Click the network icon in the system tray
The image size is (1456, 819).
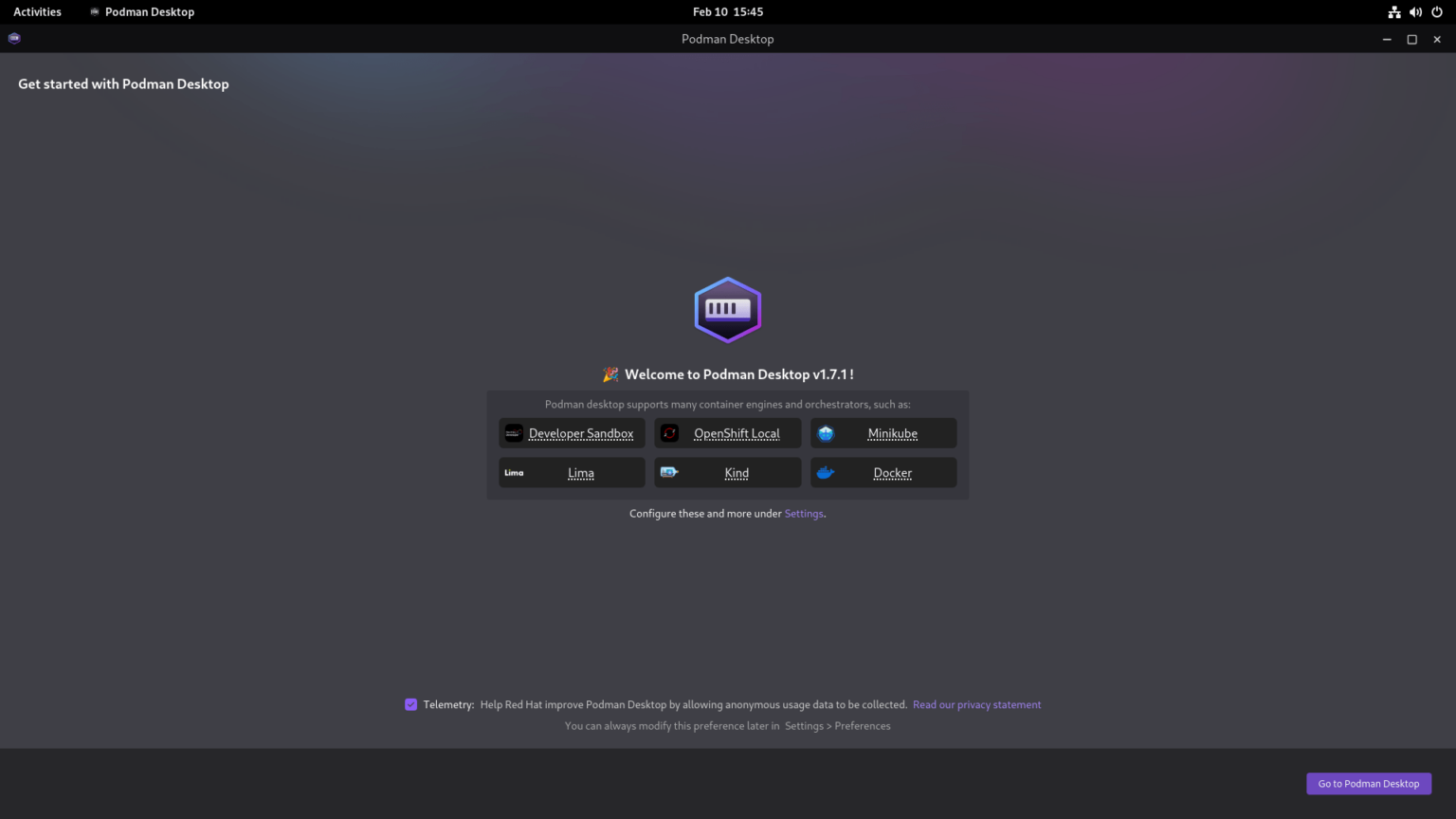point(1393,11)
